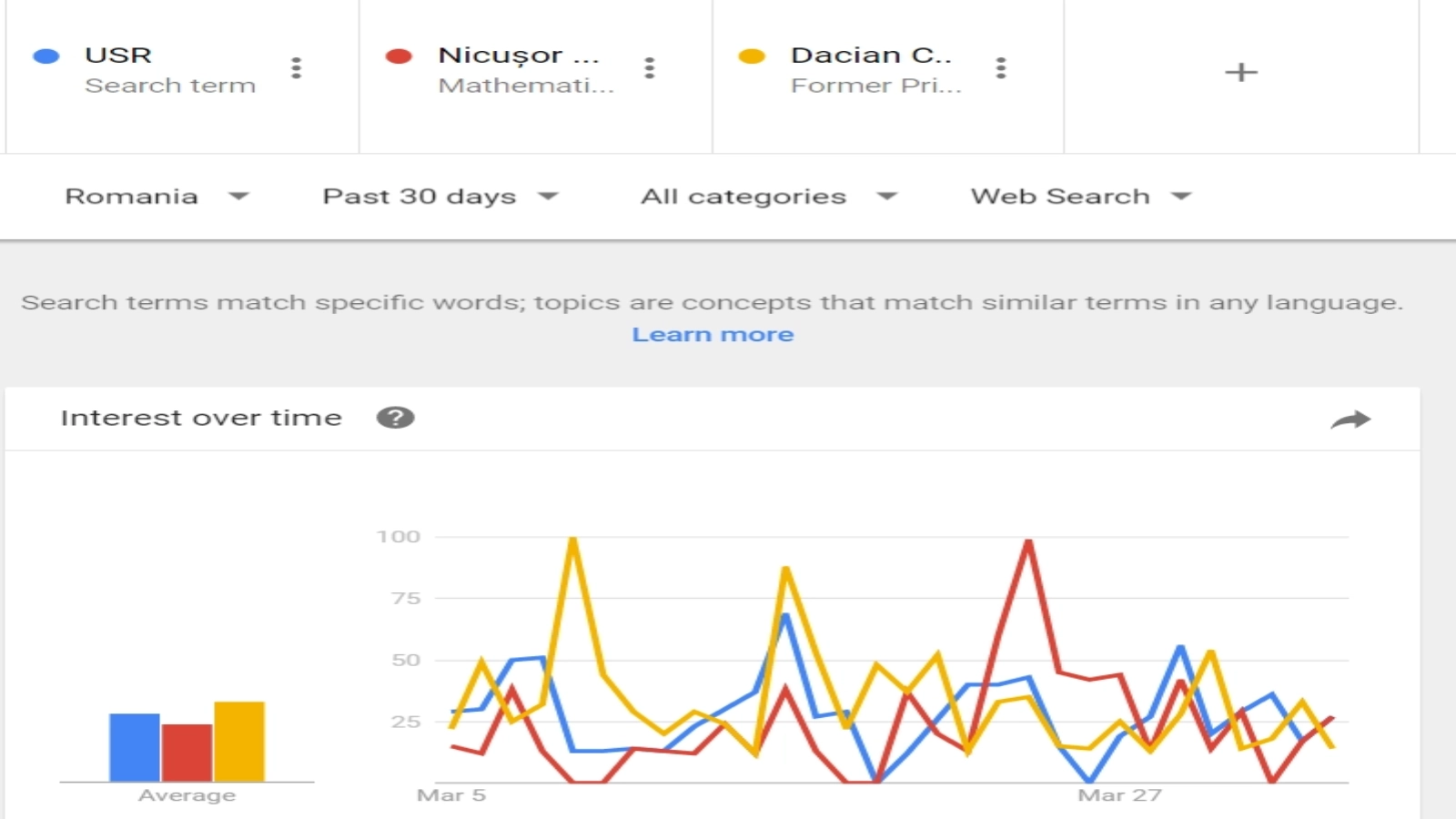Click the yellow Dacian C. color dot
Image resolution: width=1456 pixels, height=819 pixels.
pos(752,56)
